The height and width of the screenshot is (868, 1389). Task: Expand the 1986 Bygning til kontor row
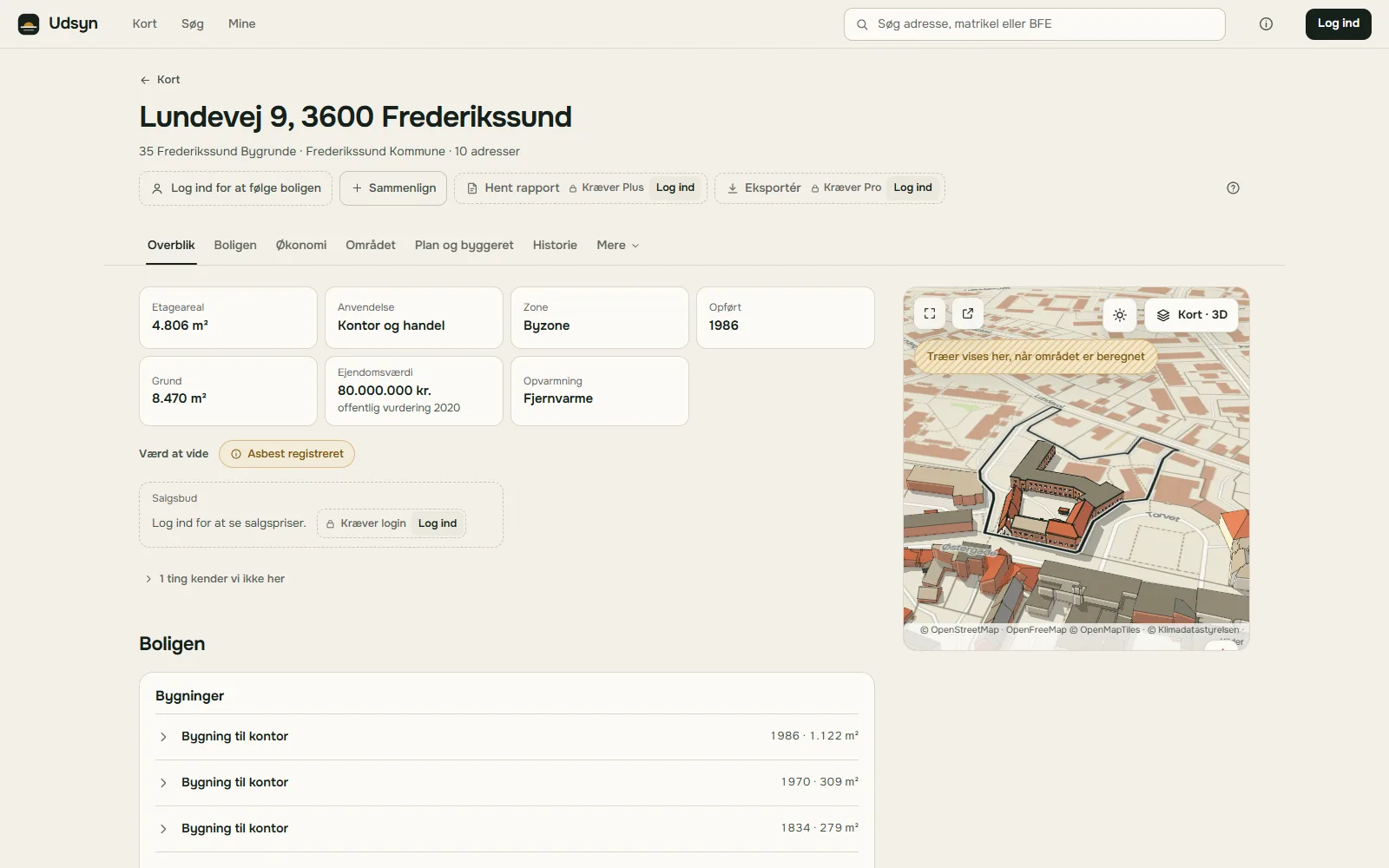click(x=507, y=737)
